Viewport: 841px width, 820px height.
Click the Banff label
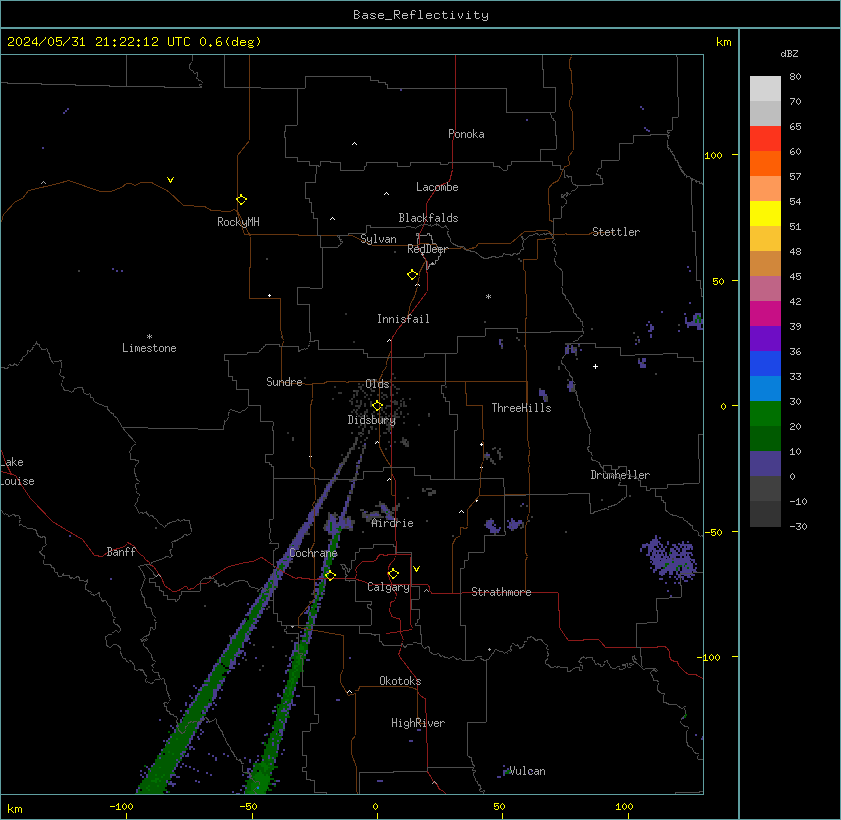[x=121, y=552]
